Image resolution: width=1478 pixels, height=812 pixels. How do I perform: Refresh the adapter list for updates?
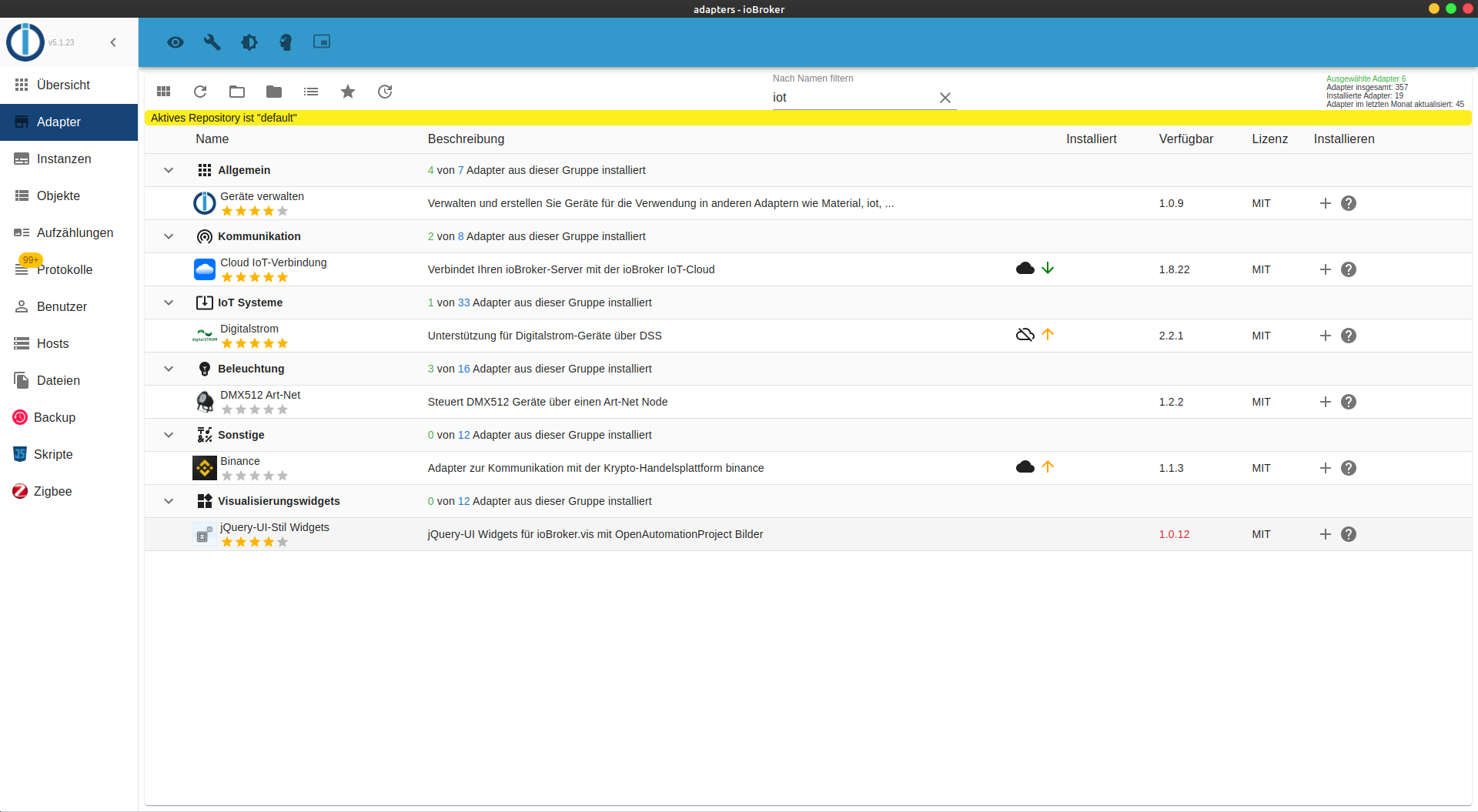(x=200, y=92)
